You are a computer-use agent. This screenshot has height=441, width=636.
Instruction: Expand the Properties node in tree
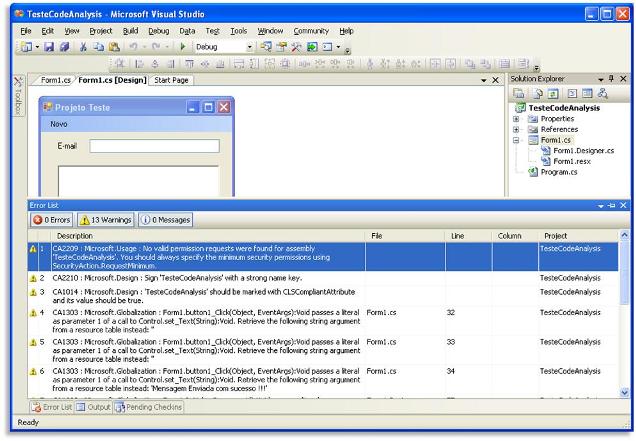516,118
